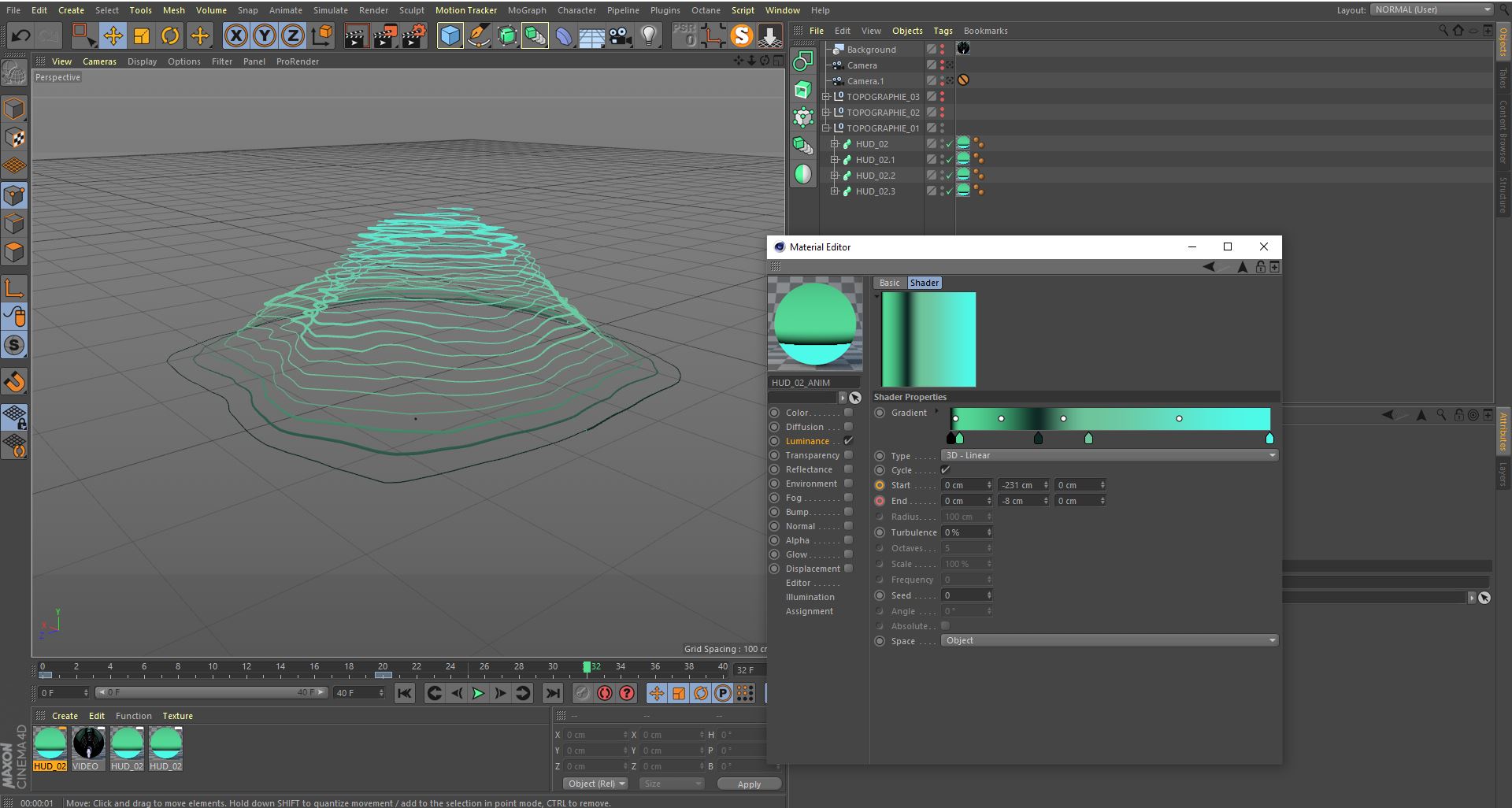
Task: Open the Floor/environment object icon
Action: point(591,35)
